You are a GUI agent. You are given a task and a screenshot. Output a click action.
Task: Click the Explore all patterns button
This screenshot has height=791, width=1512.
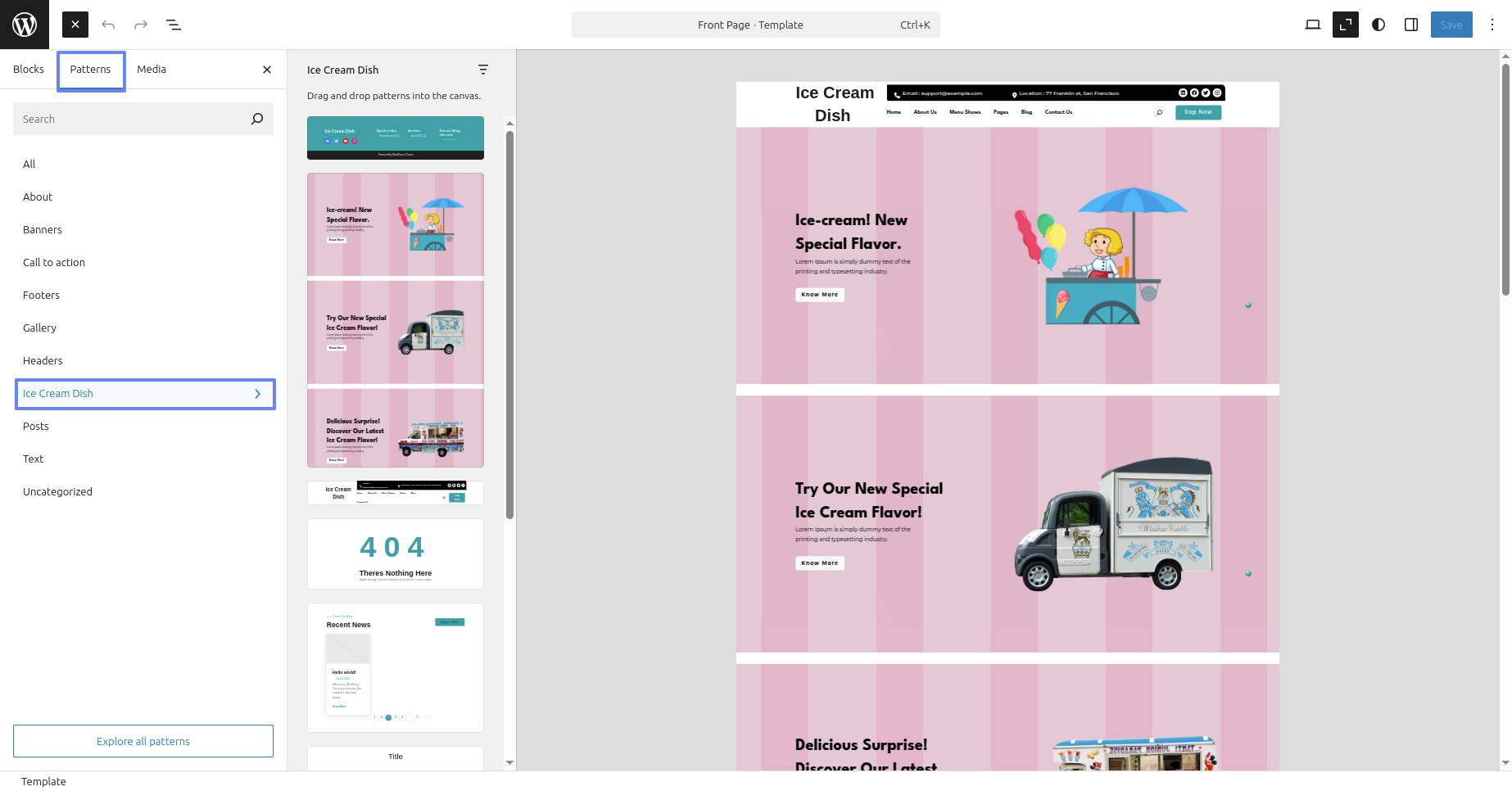tap(143, 741)
